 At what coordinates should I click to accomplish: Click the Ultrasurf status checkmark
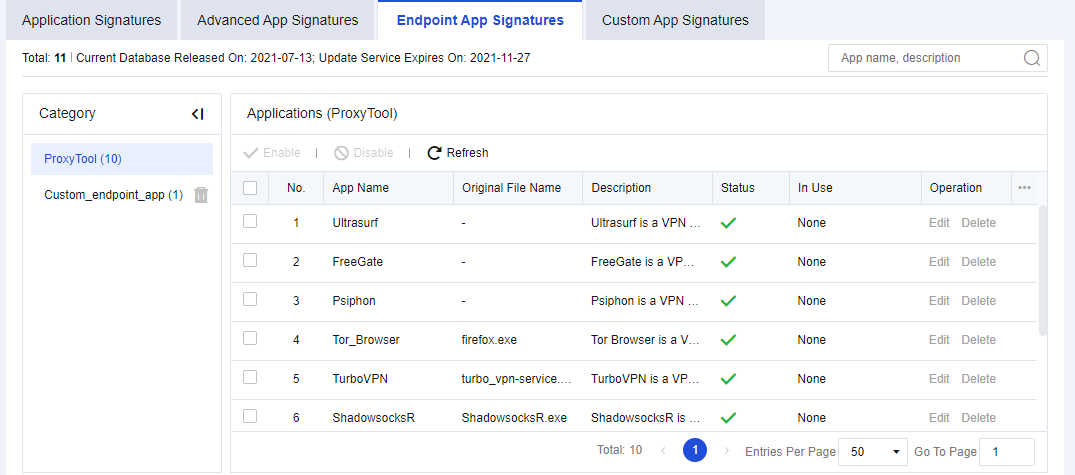[x=728, y=223]
